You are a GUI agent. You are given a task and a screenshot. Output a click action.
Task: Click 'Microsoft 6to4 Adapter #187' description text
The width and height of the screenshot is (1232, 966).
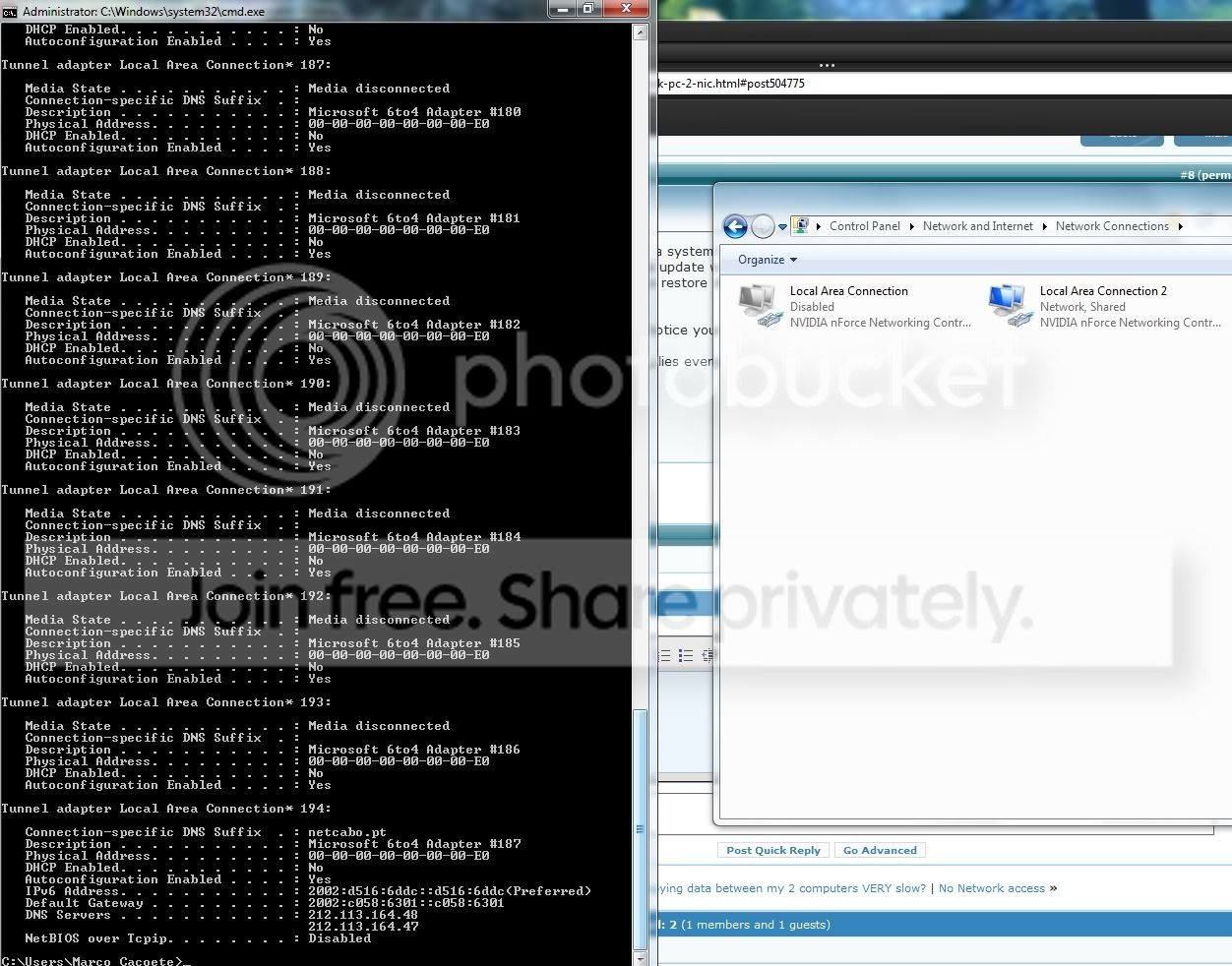414,844
